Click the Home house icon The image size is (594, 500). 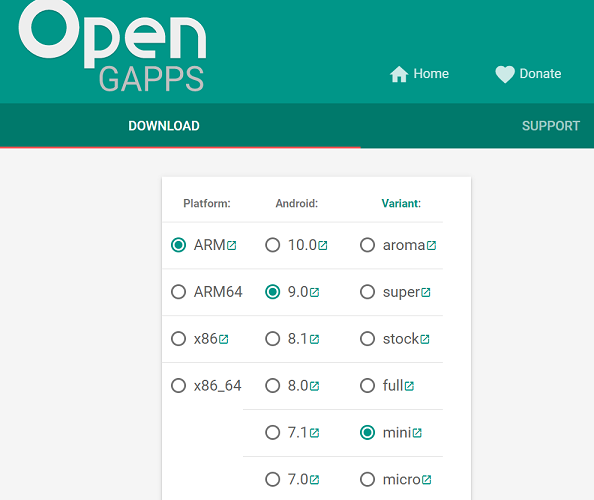point(399,74)
